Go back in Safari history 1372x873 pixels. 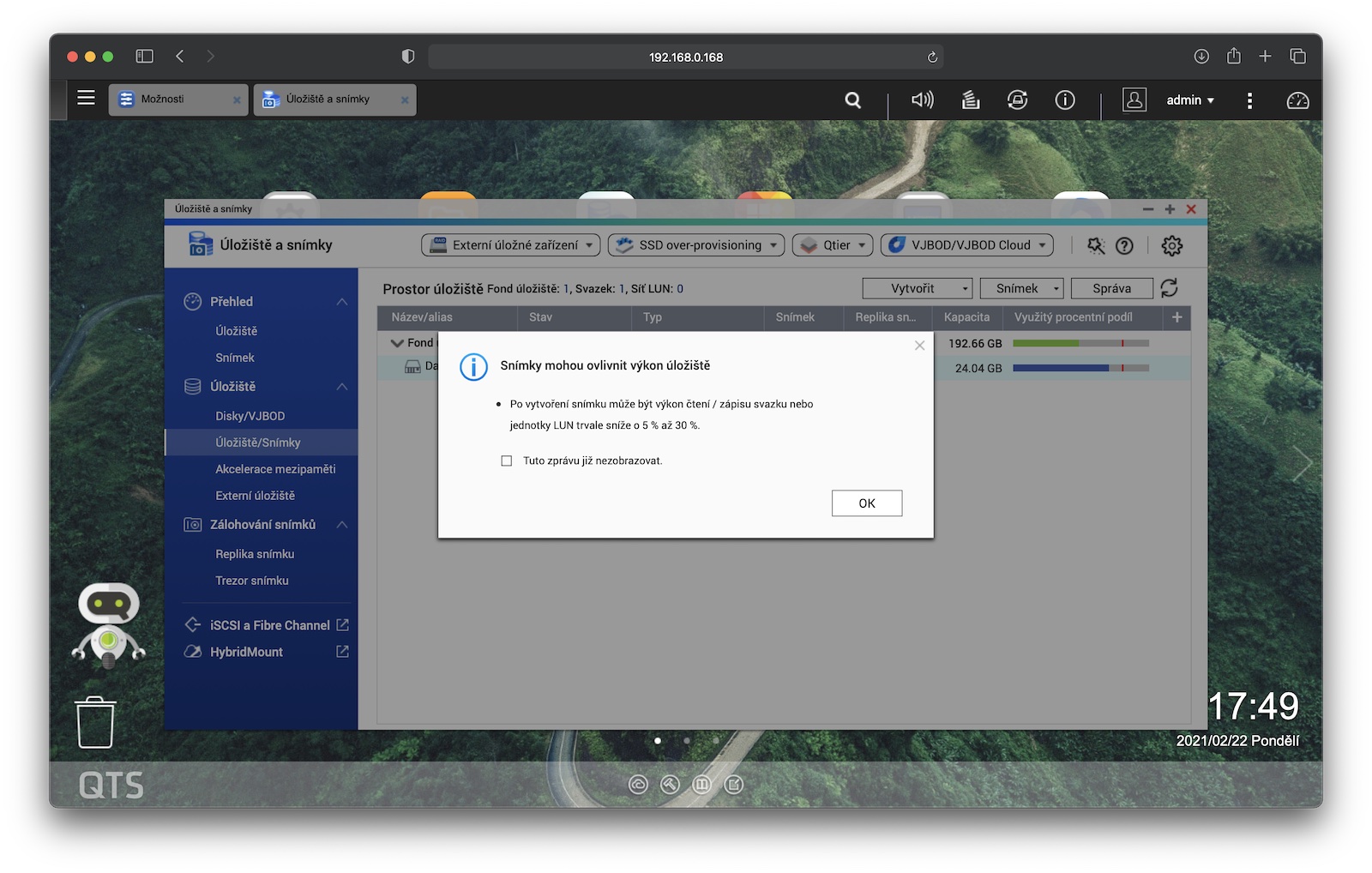tap(179, 57)
